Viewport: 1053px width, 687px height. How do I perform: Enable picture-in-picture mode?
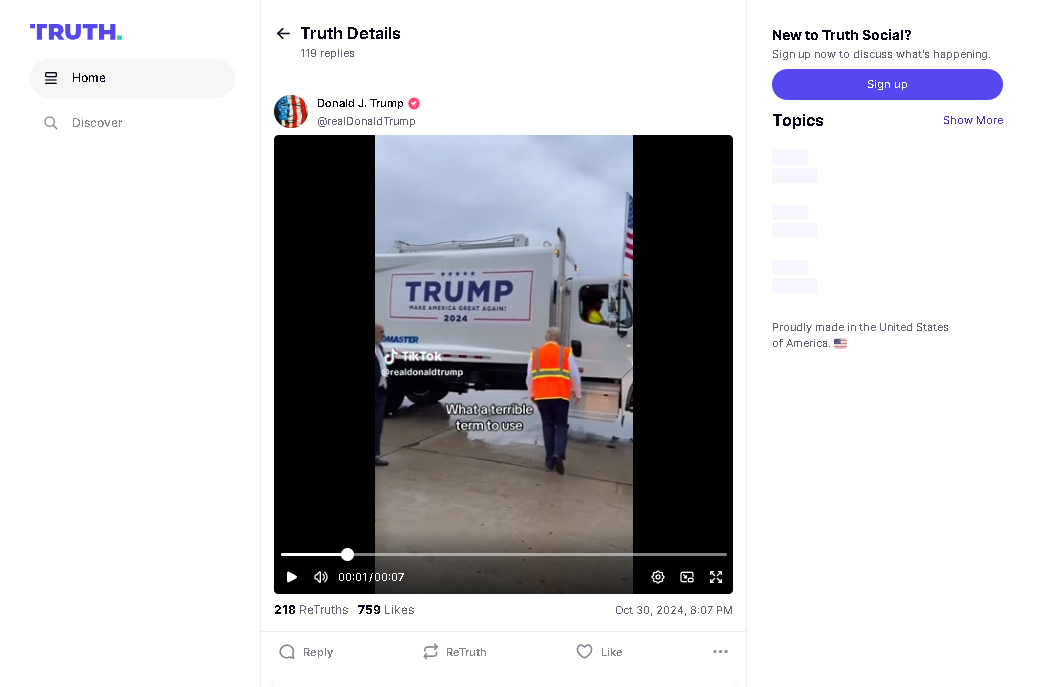tap(686, 577)
